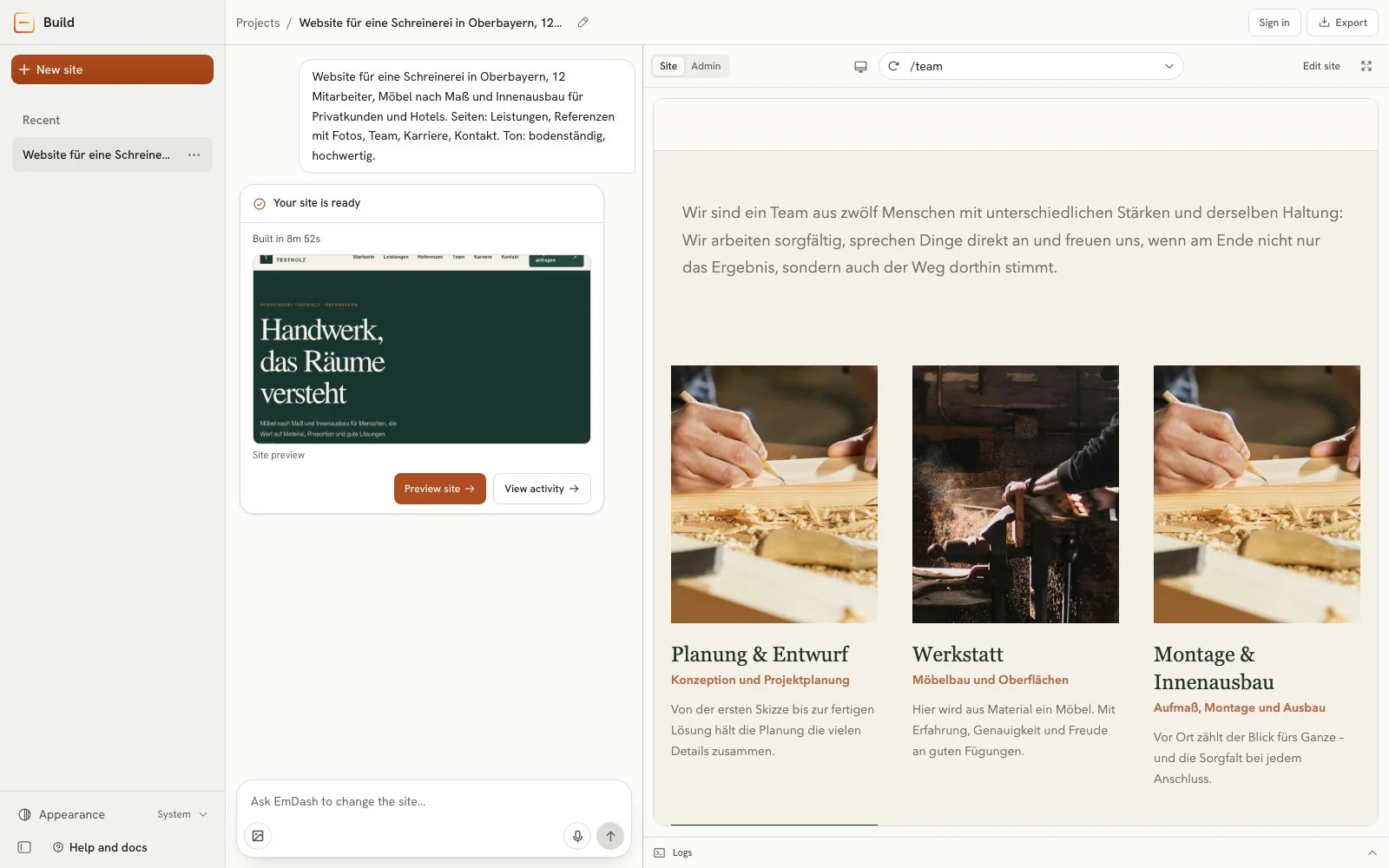Click 'Konzeption und Projektplanung' subtitle
The image size is (1389, 868).
[760, 680]
